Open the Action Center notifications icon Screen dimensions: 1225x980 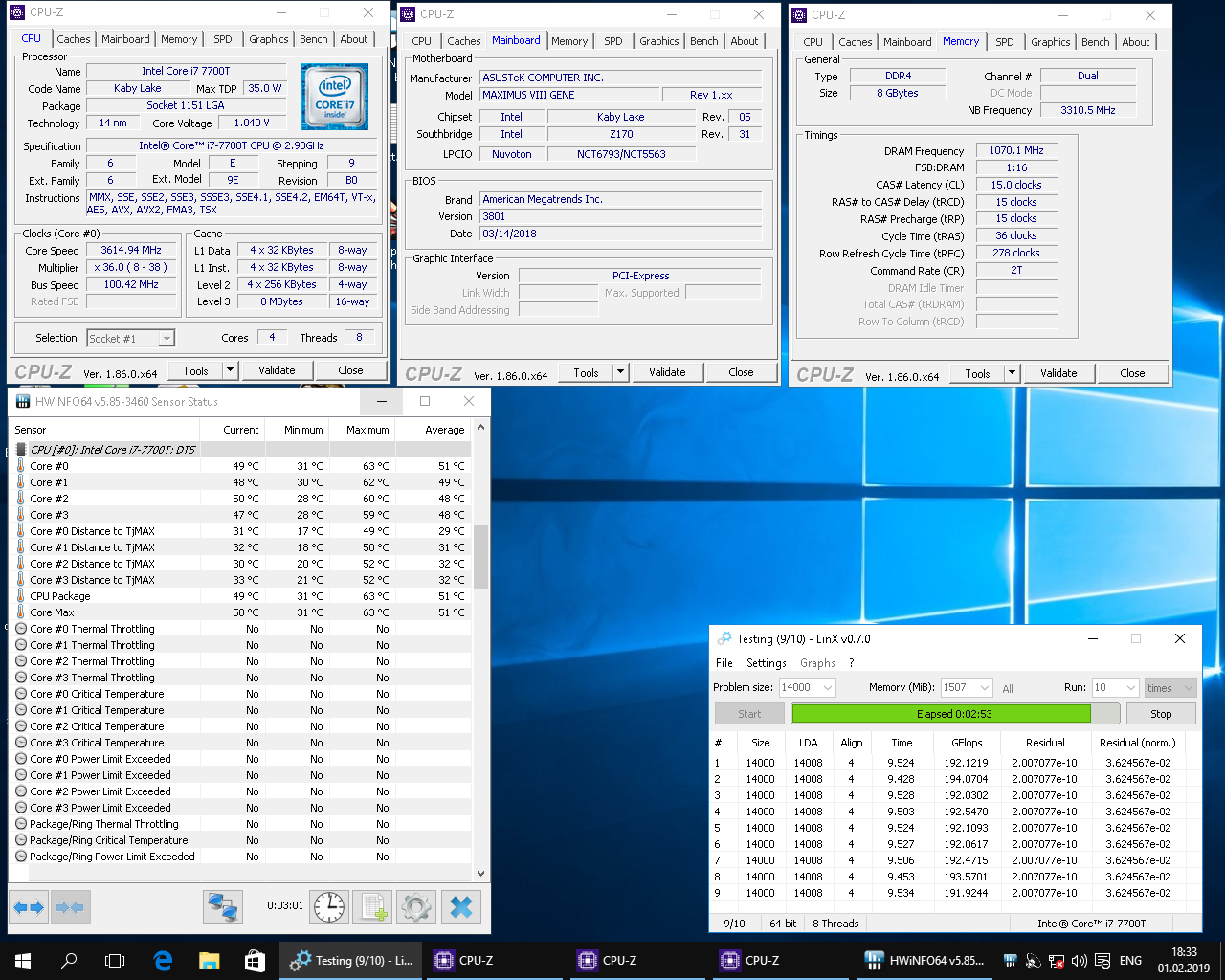(1102, 961)
